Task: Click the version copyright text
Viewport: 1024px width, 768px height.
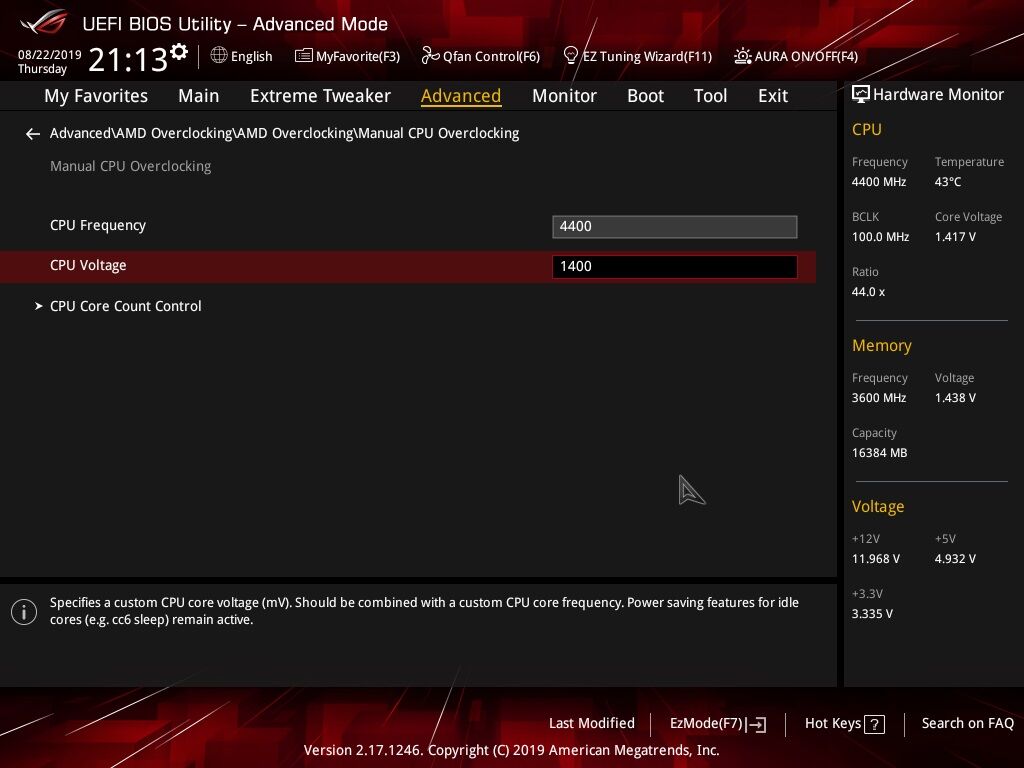Action: point(511,750)
